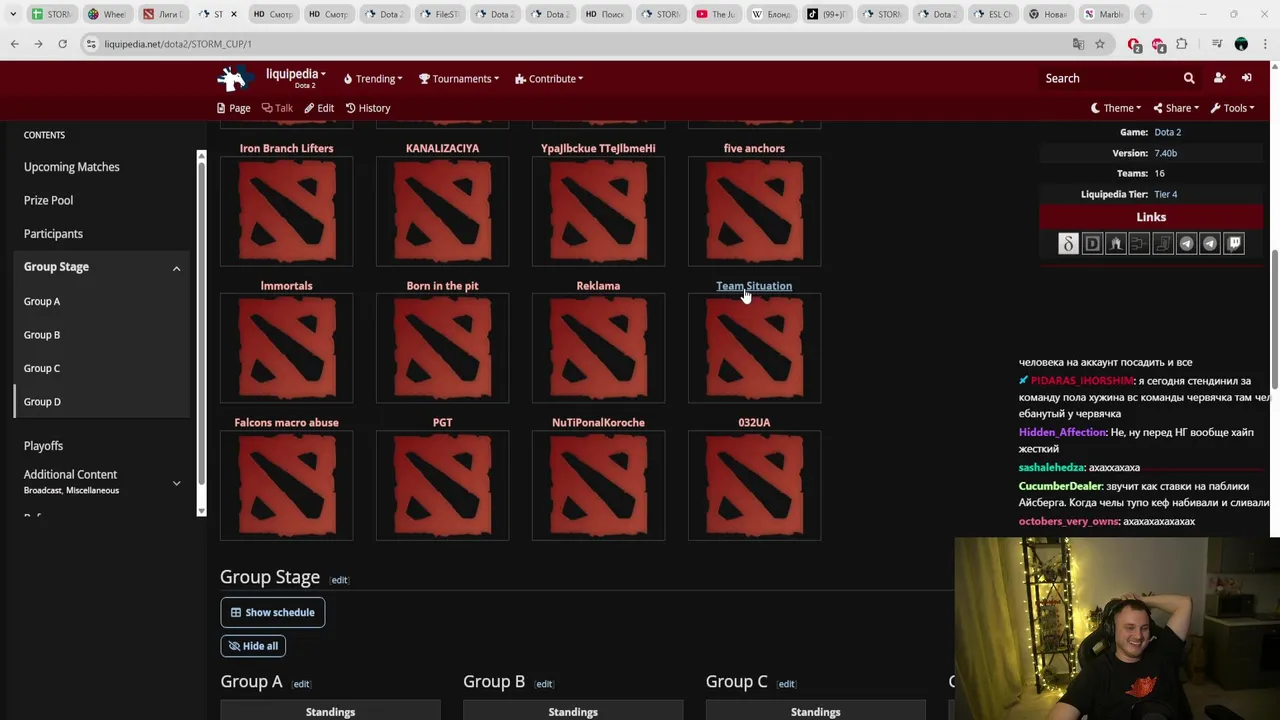Open the praying hands link icon
Image resolution: width=1280 pixels, height=720 pixels.
(x=1116, y=243)
